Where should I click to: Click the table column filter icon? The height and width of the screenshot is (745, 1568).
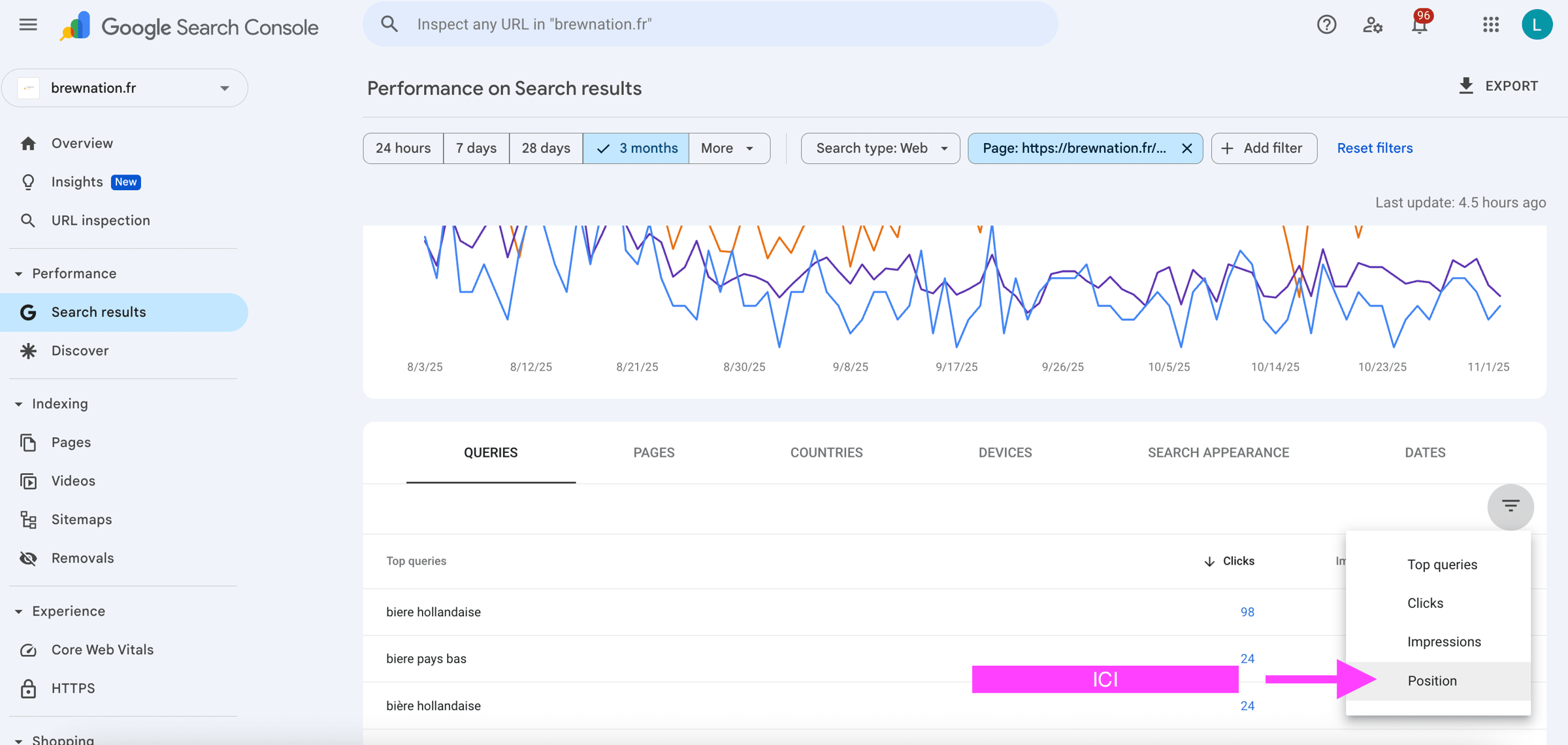1510,506
